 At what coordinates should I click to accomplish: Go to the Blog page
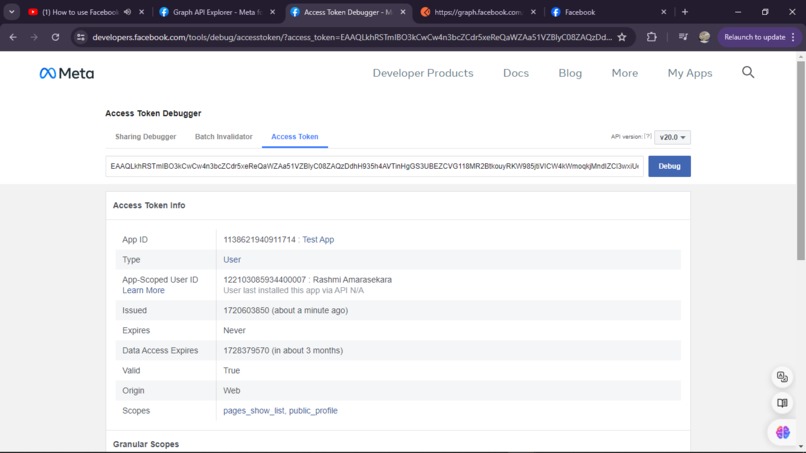click(570, 73)
